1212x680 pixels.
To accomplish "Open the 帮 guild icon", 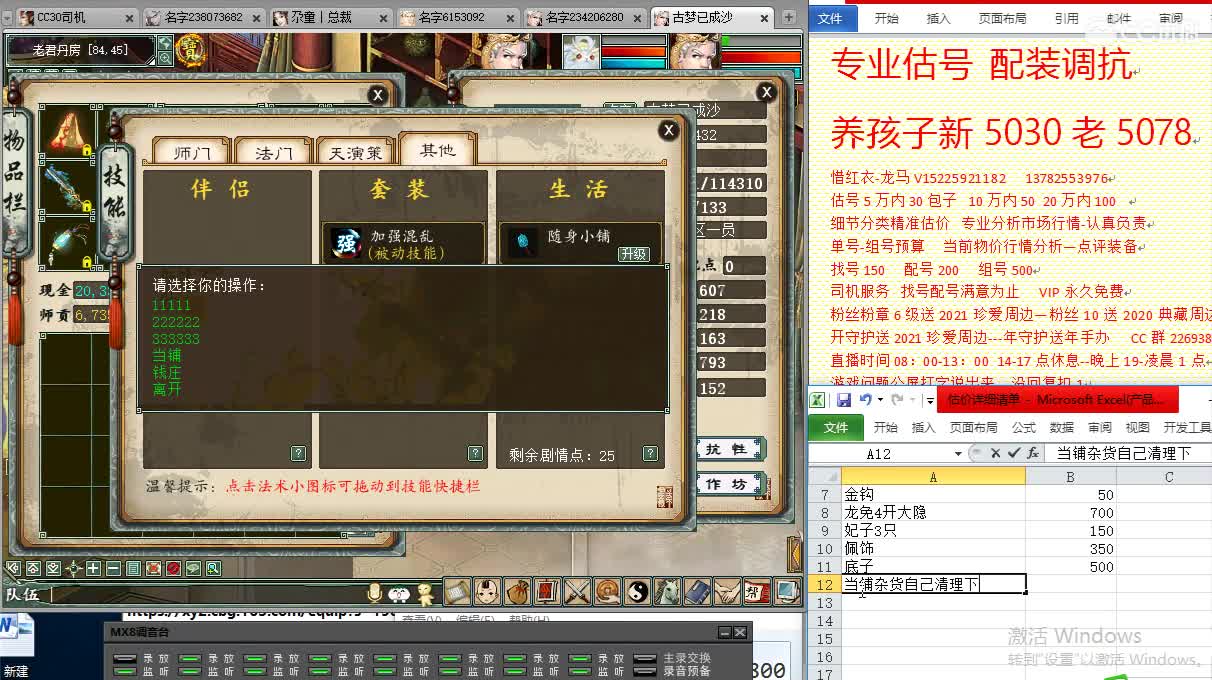I will pyautogui.click(x=757, y=592).
